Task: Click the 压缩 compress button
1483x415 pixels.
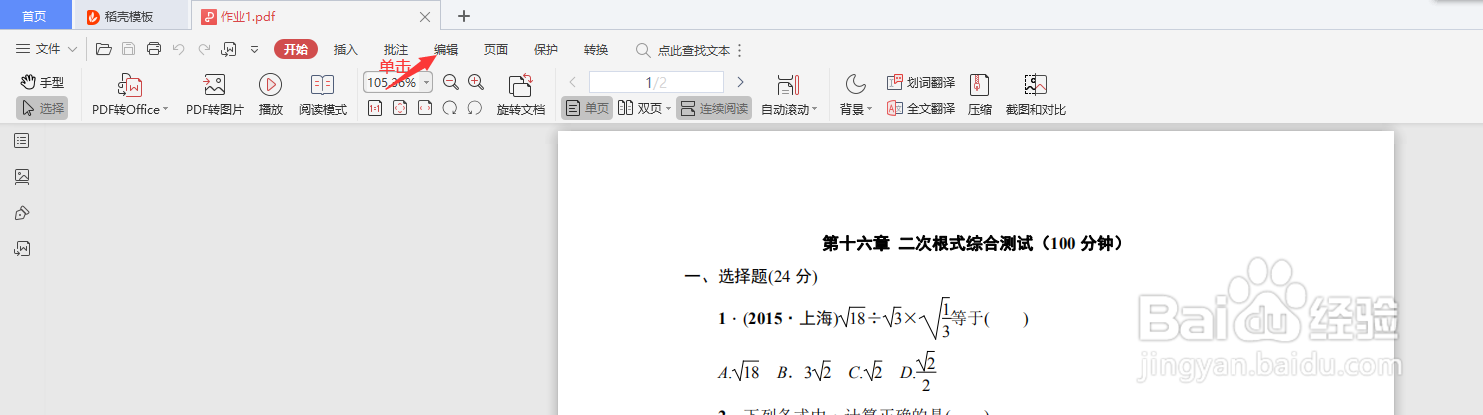Action: coord(980,95)
